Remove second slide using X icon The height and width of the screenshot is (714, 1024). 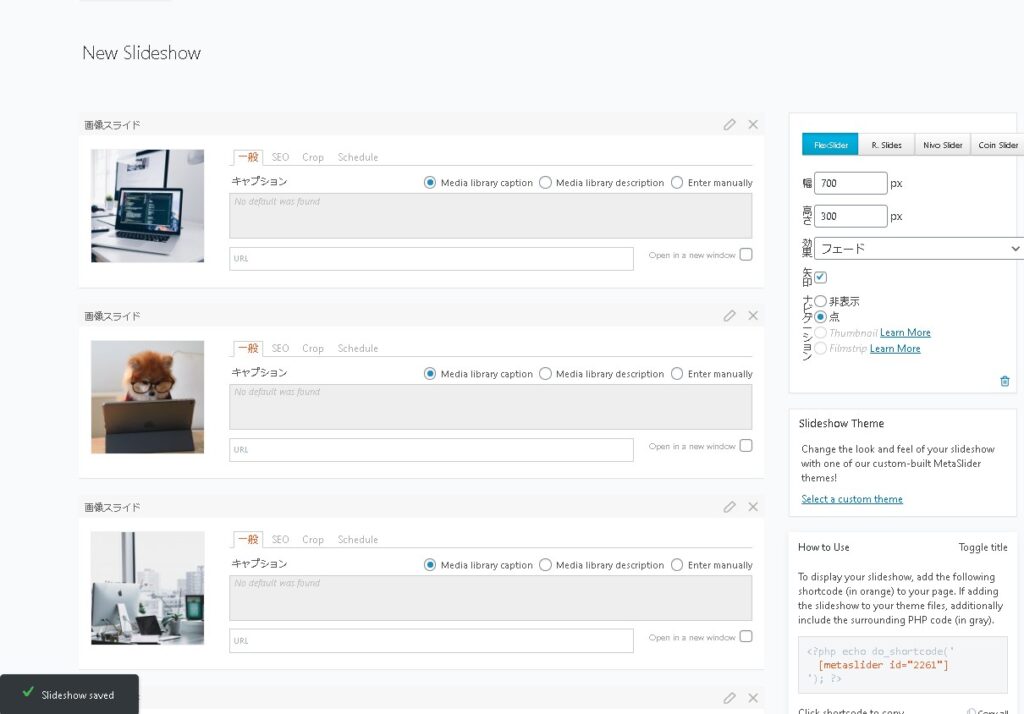point(753,316)
